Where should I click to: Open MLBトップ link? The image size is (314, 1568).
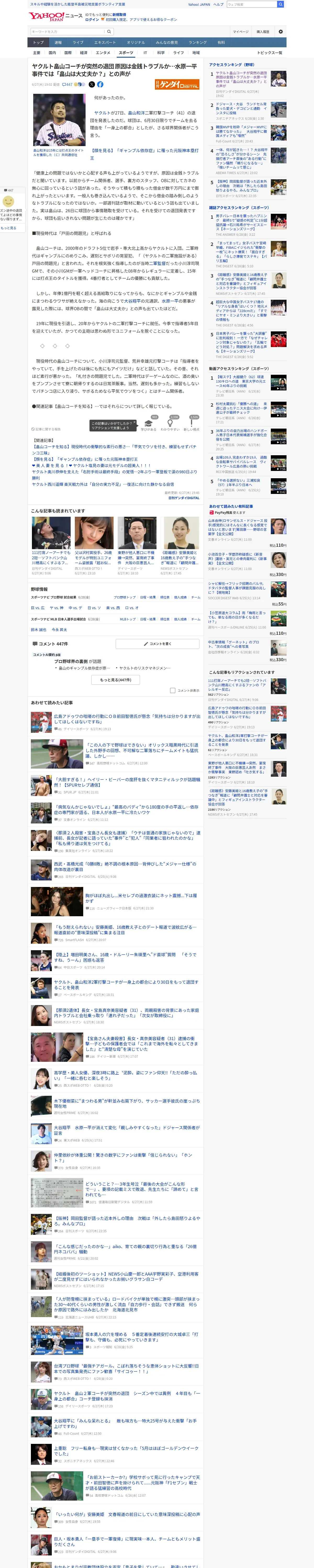[127, 619]
